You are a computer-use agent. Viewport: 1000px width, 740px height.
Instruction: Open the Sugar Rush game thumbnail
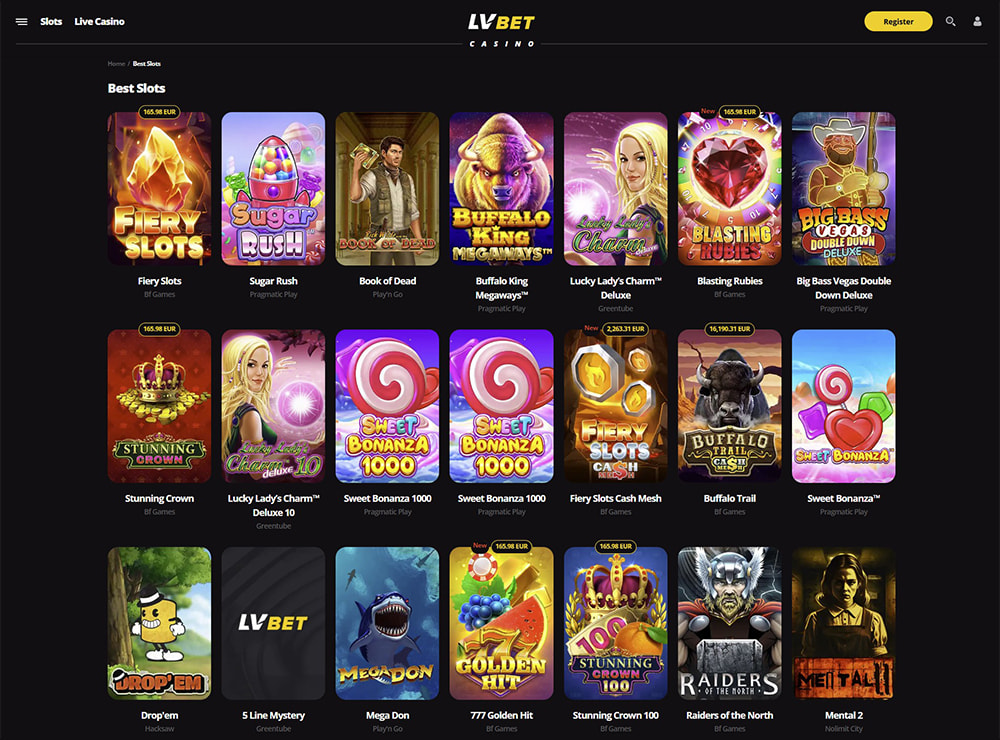(273, 189)
